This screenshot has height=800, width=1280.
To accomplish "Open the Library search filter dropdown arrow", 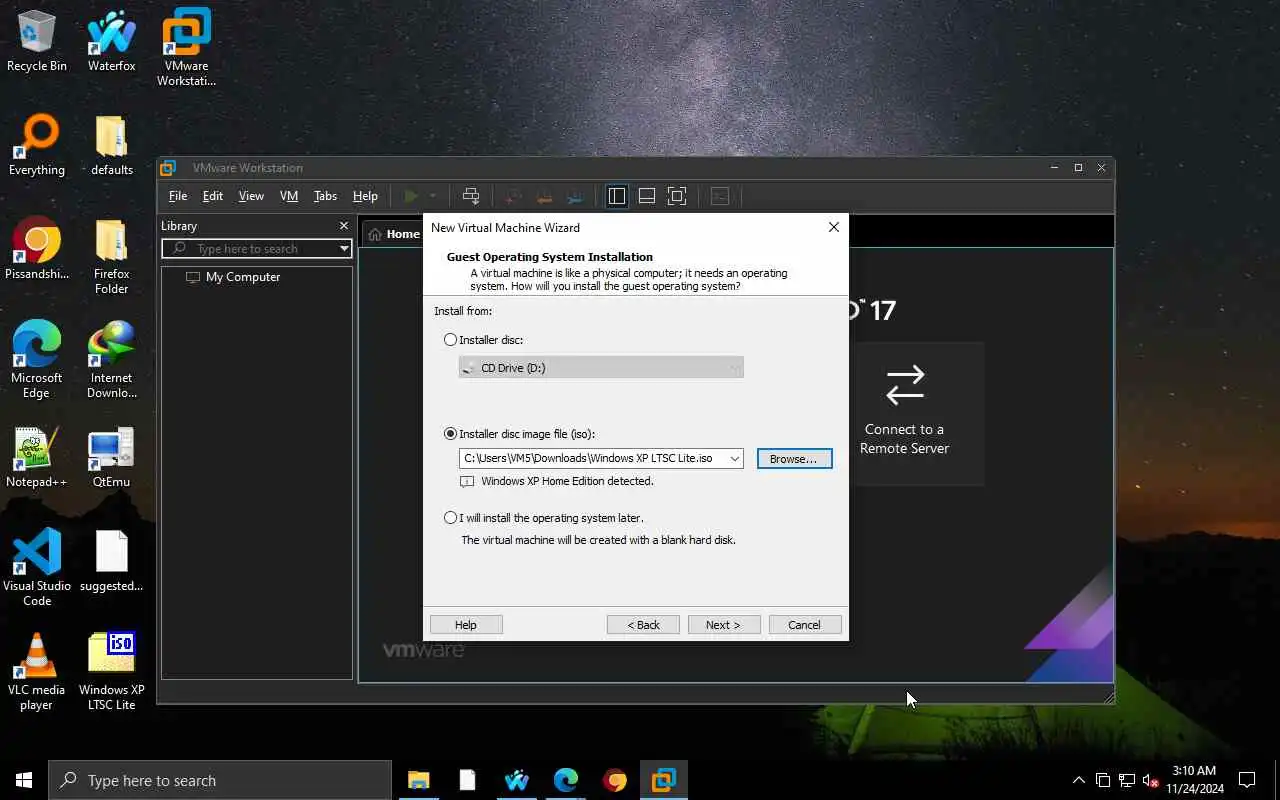I will (x=344, y=249).
